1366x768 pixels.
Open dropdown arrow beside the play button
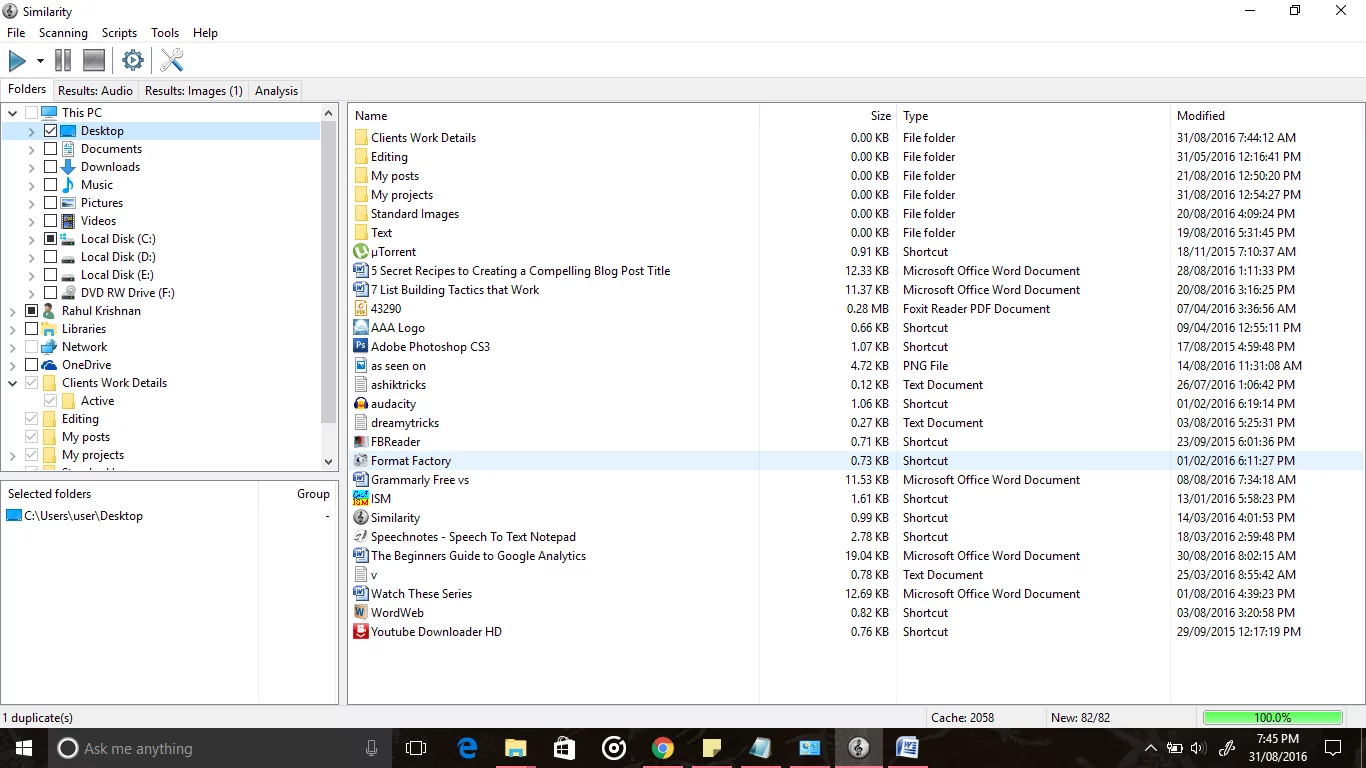tap(40, 62)
